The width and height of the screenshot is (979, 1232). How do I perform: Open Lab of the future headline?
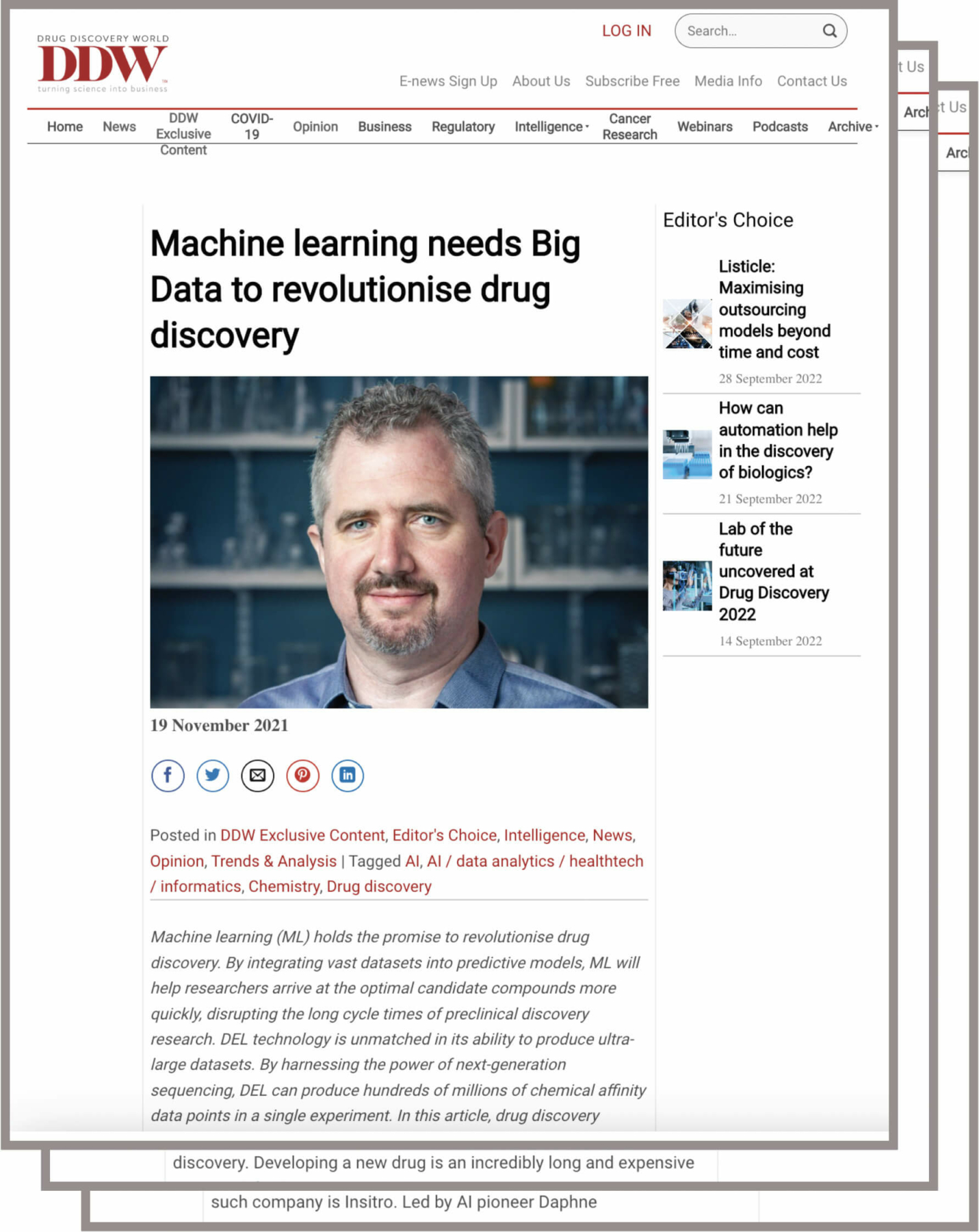pyautogui.click(x=774, y=572)
